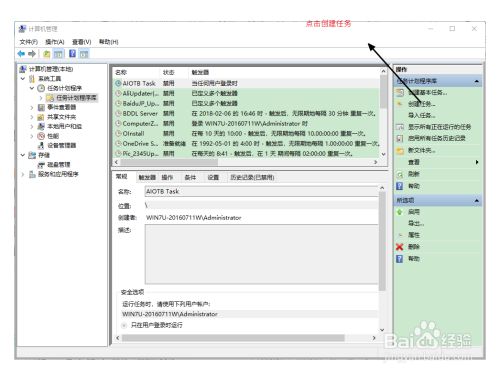Expand the 任务计划程序库 tree arrow
500x374 pixels.
[41, 98]
